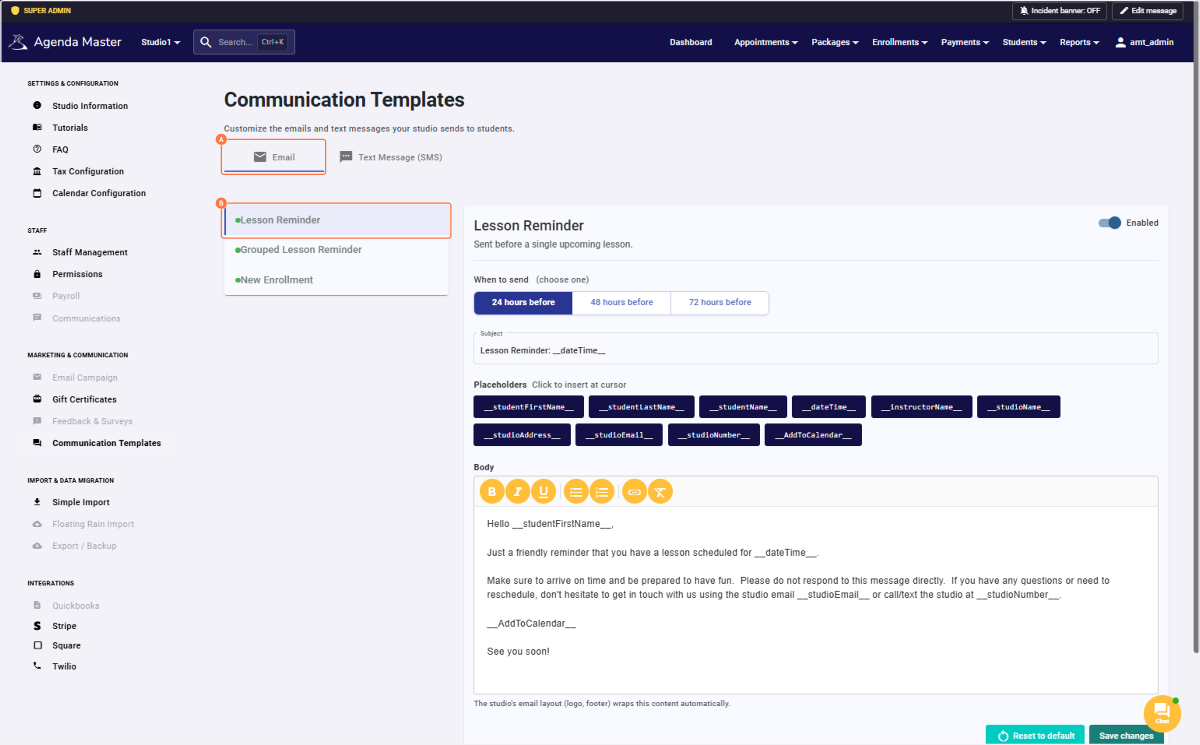The image size is (1200, 745).
Task: Click the Calendar Configuration calendar icon
Action: [x=37, y=193]
